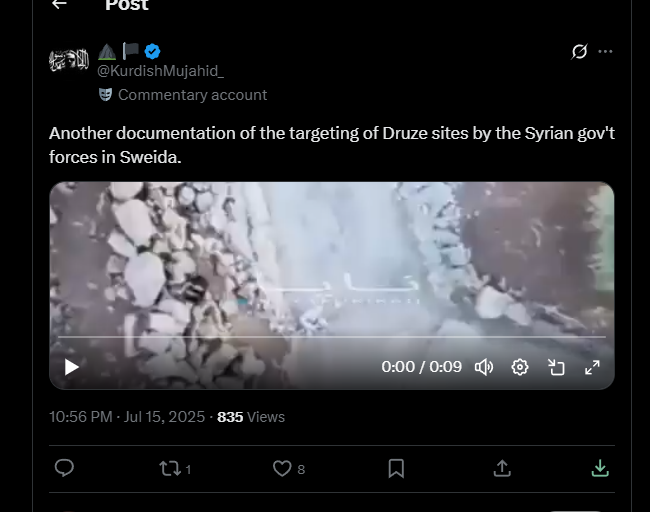Click the video progress bar
This screenshot has height=512, width=650.
click(x=332, y=337)
